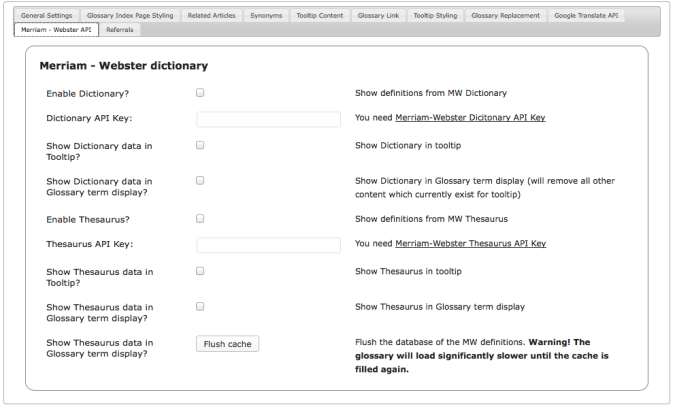Image resolution: width=675 pixels, height=407 pixels.
Task: Click the 'Thesaurus API Key:' label
Action: pos(90,244)
